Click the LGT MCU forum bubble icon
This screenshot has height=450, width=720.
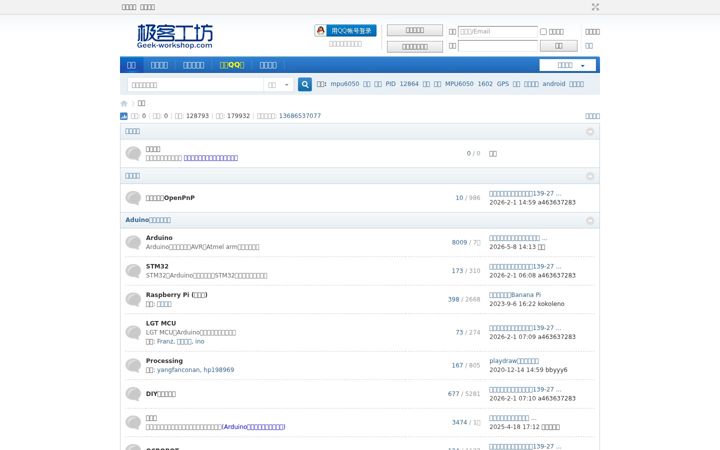tap(133, 332)
